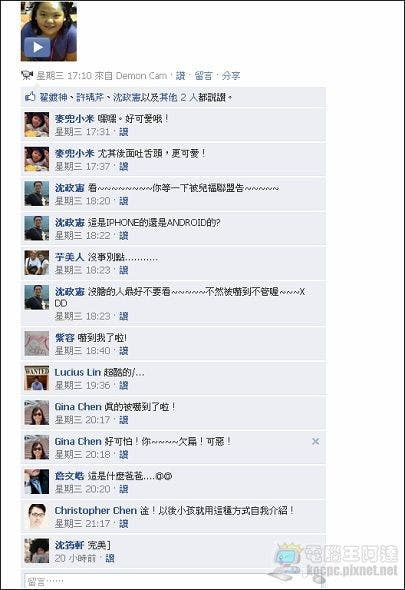Open 紫容's avatar thumbnail

(x=37, y=344)
